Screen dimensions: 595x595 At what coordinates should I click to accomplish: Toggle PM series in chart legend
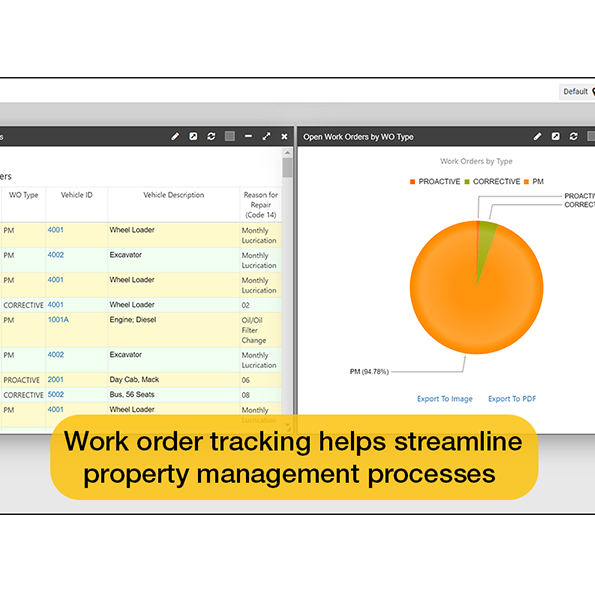[x=534, y=182]
